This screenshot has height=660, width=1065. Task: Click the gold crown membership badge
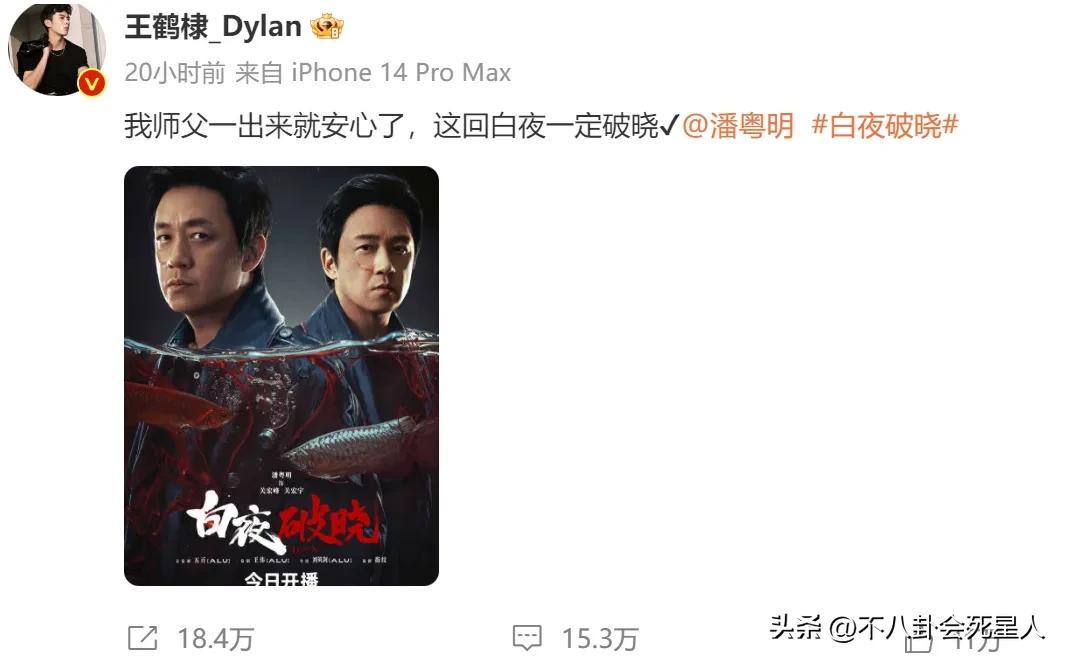pyautogui.click(x=327, y=27)
